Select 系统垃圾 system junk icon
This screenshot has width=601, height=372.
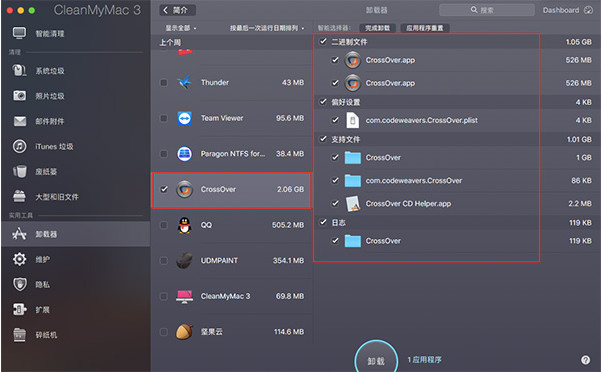pyautogui.click(x=19, y=70)
